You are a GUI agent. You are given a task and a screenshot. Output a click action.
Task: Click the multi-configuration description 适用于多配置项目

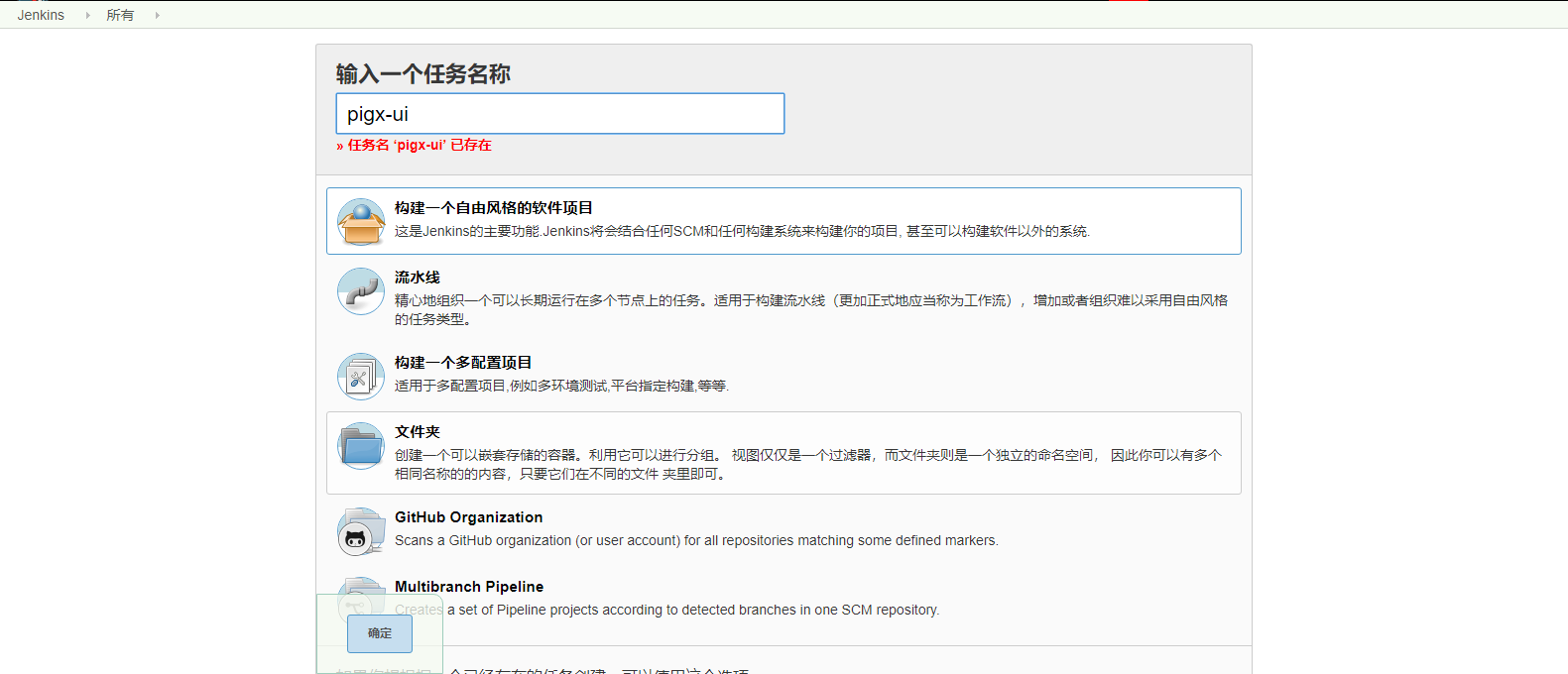point(562,386)
